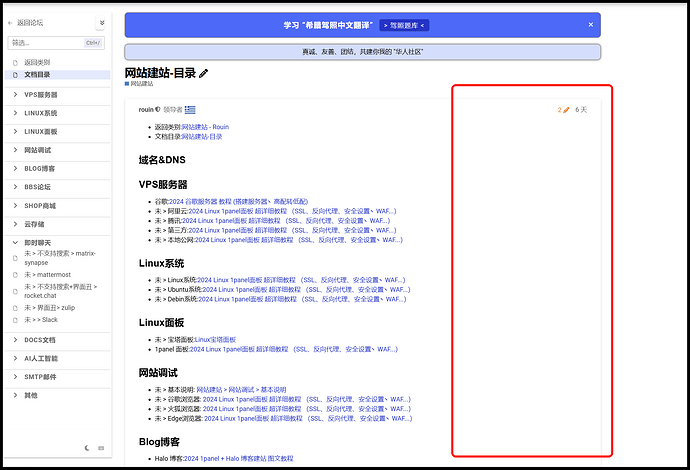Dismiss the blue banner with the X
Image resolution: width=690 pixels, height=470 pixels.
coord(591,25)
